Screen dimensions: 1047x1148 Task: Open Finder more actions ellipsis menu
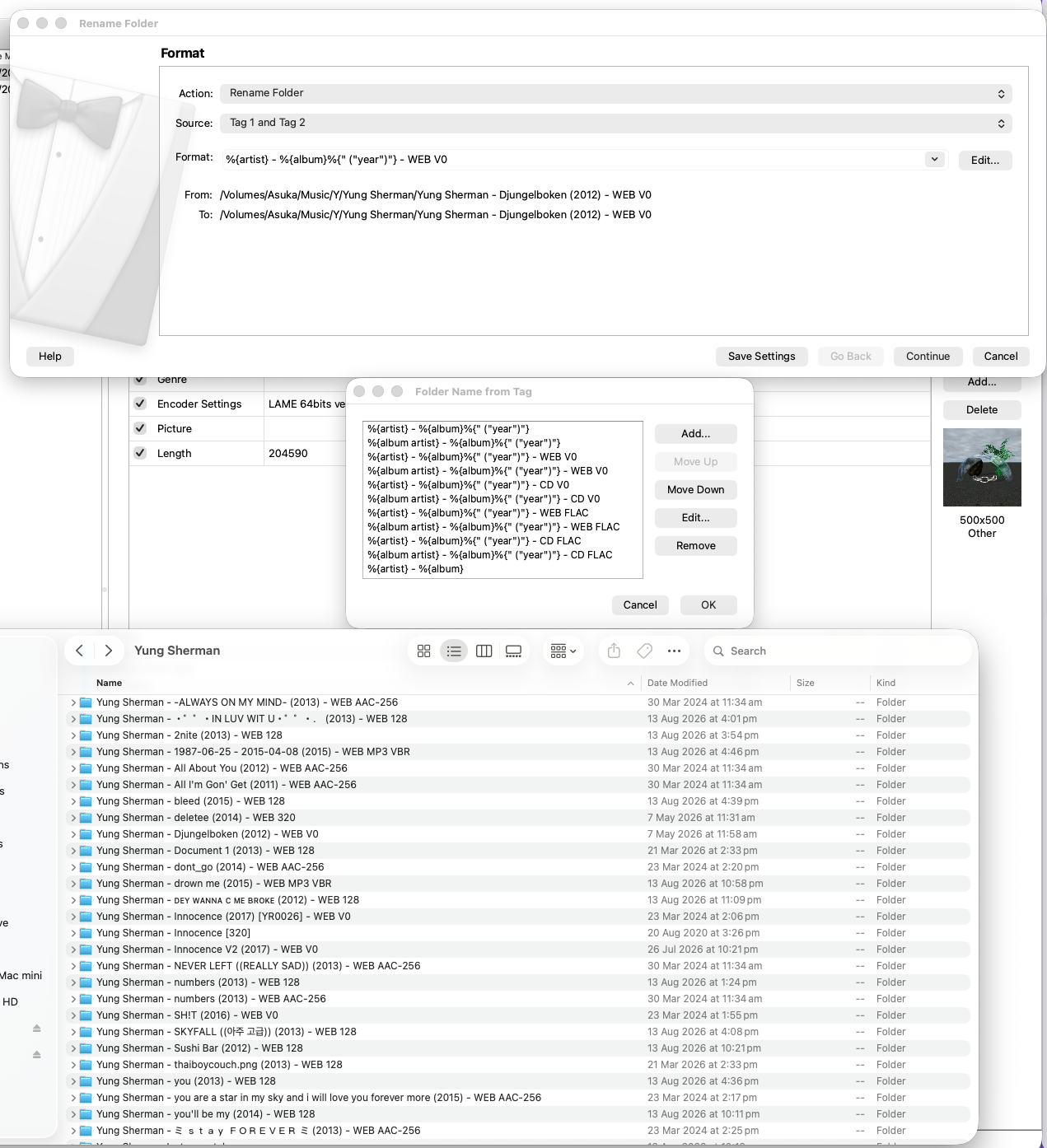click(x=674, y=651)
